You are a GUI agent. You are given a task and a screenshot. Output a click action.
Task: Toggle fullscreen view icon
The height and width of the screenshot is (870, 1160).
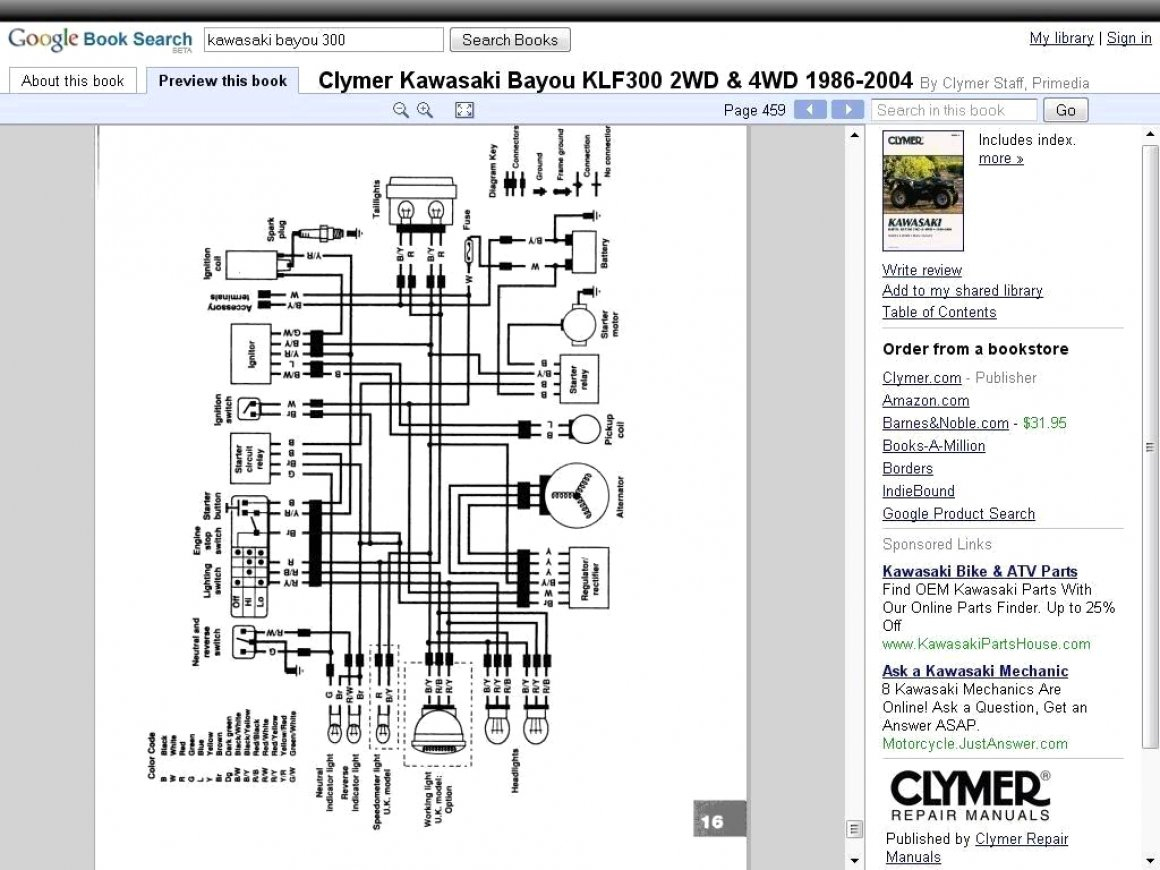(464, 110)
